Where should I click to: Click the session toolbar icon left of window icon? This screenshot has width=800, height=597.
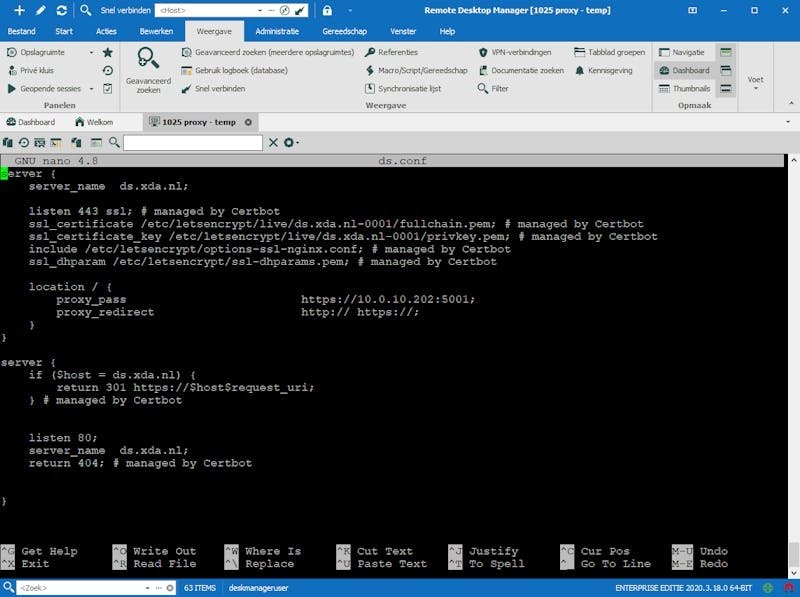(77, 142)
